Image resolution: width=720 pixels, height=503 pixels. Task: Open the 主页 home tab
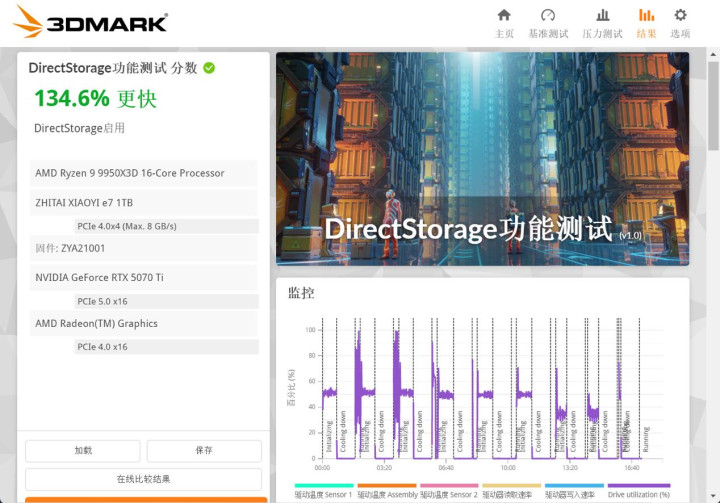tap(504, 23)
